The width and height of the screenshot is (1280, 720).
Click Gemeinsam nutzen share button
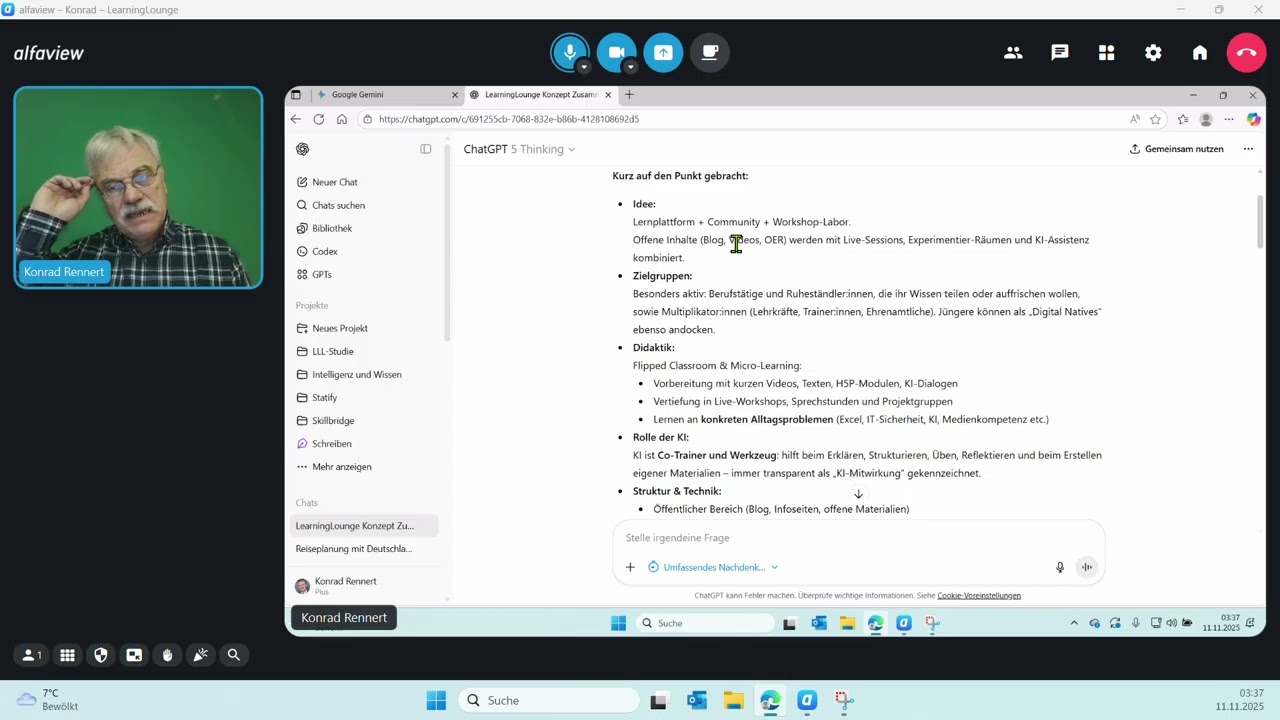(1177, 149)
